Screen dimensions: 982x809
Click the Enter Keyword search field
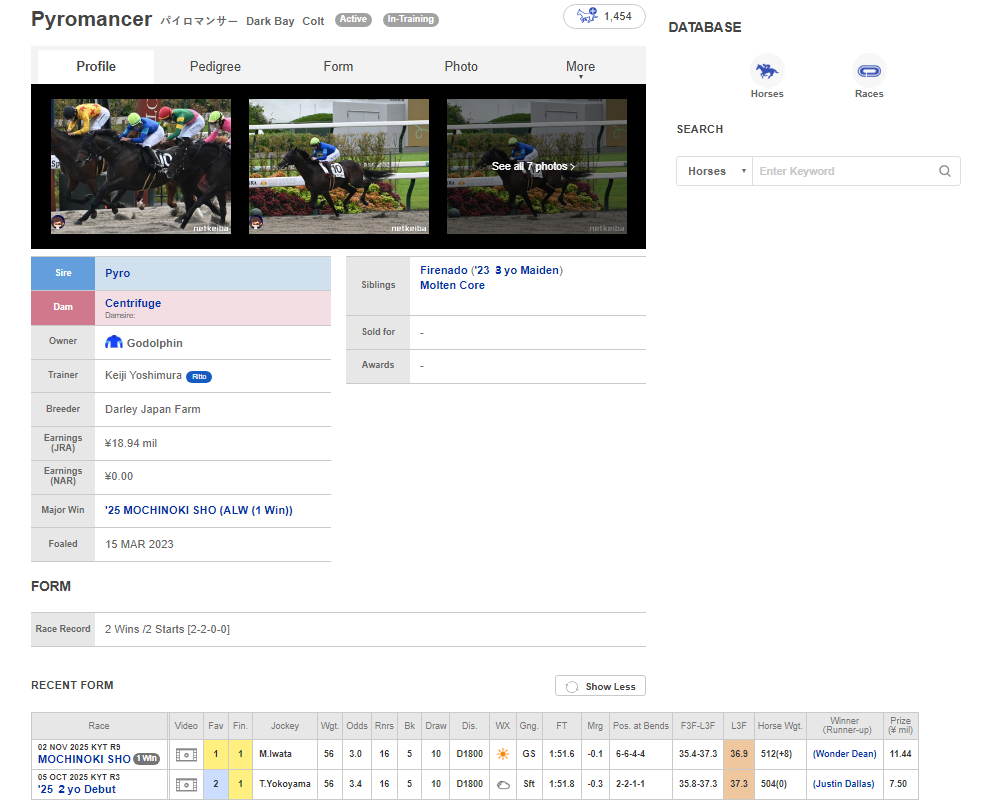coord(844,171)
